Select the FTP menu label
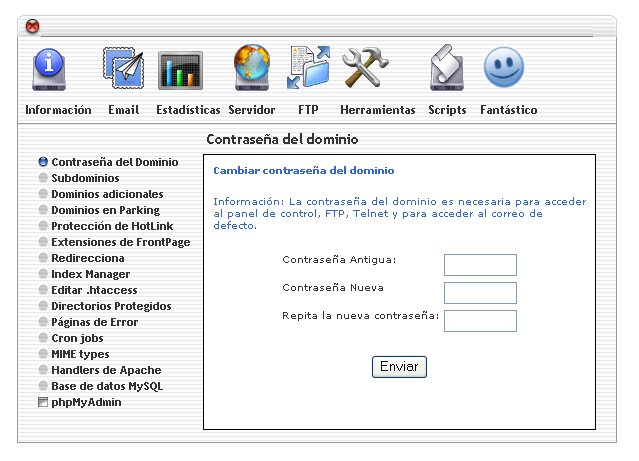This screenshot has width=639, height=461. point(308,110)
